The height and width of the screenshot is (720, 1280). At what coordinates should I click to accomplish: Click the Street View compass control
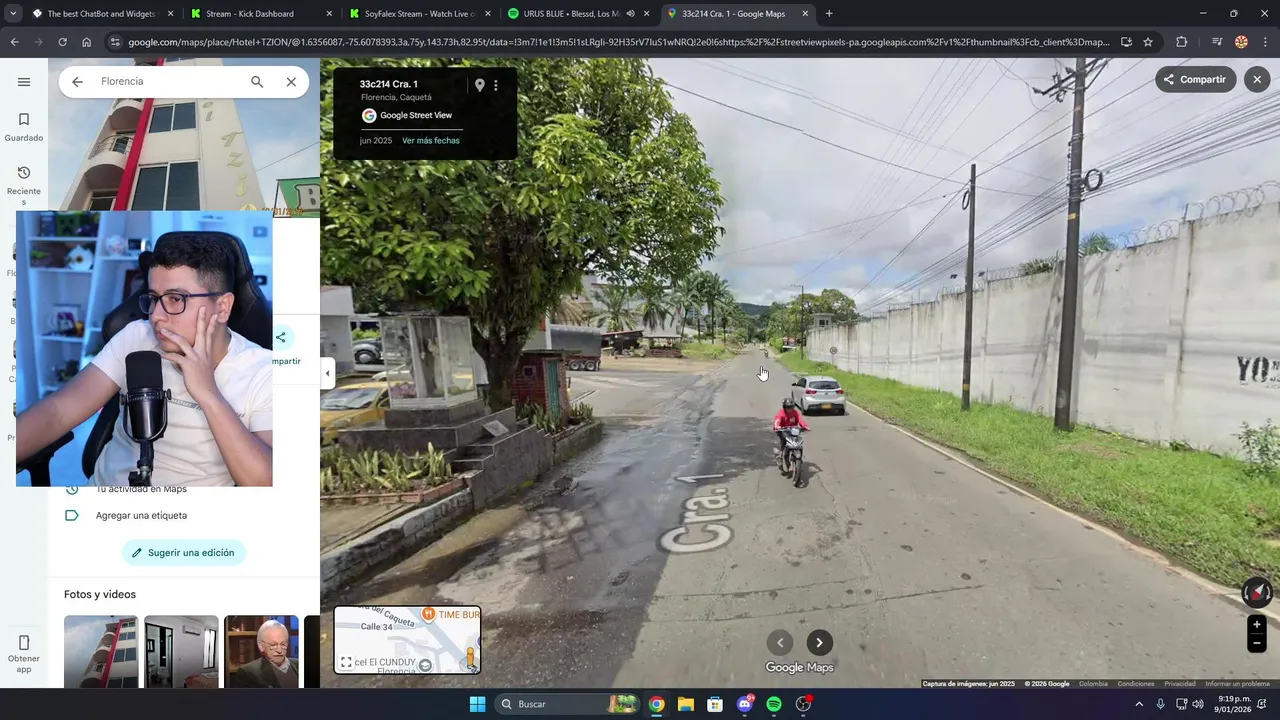[1257, 593]
